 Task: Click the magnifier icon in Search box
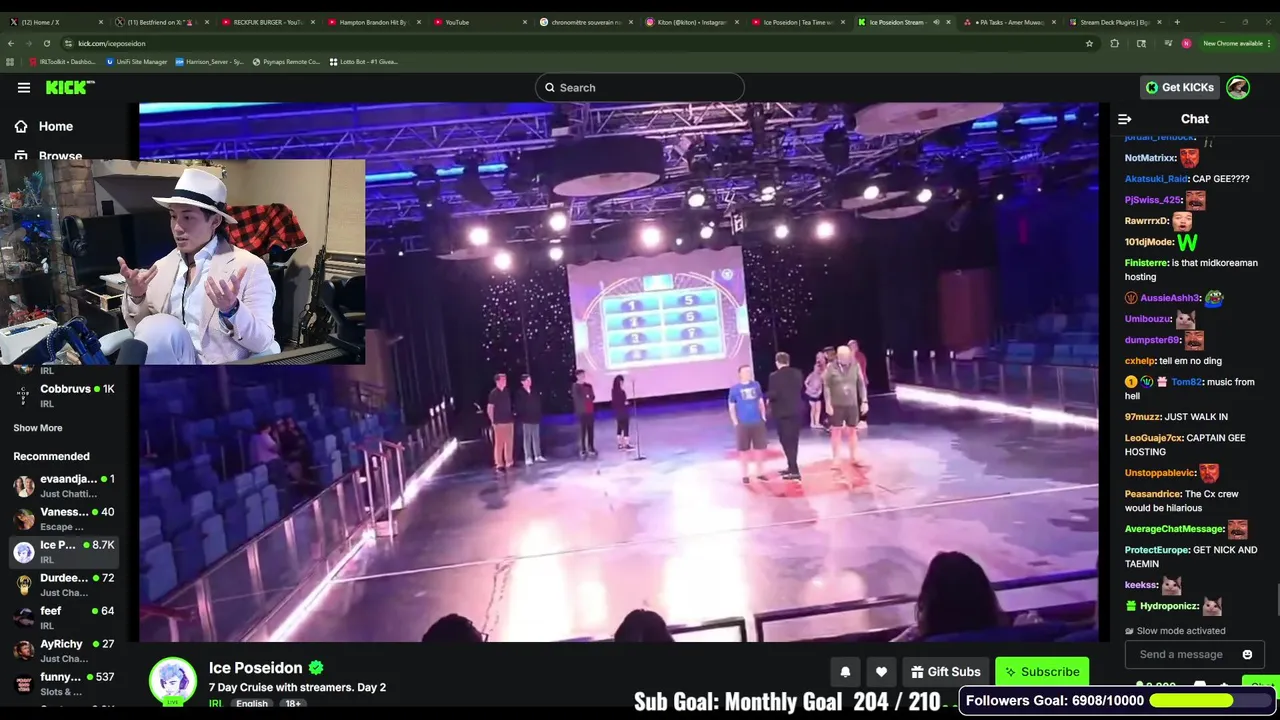[x=550, y=87]
